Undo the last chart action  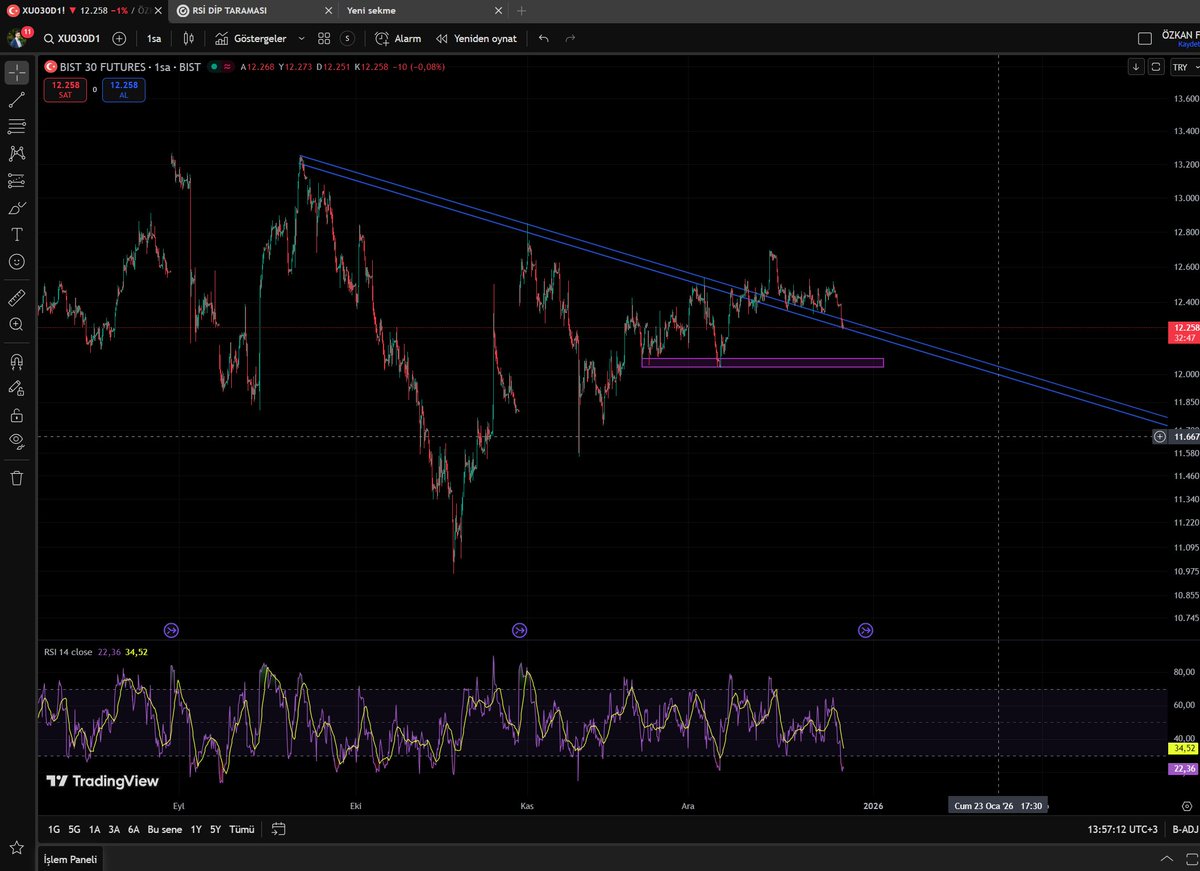(x=543, y=38)
